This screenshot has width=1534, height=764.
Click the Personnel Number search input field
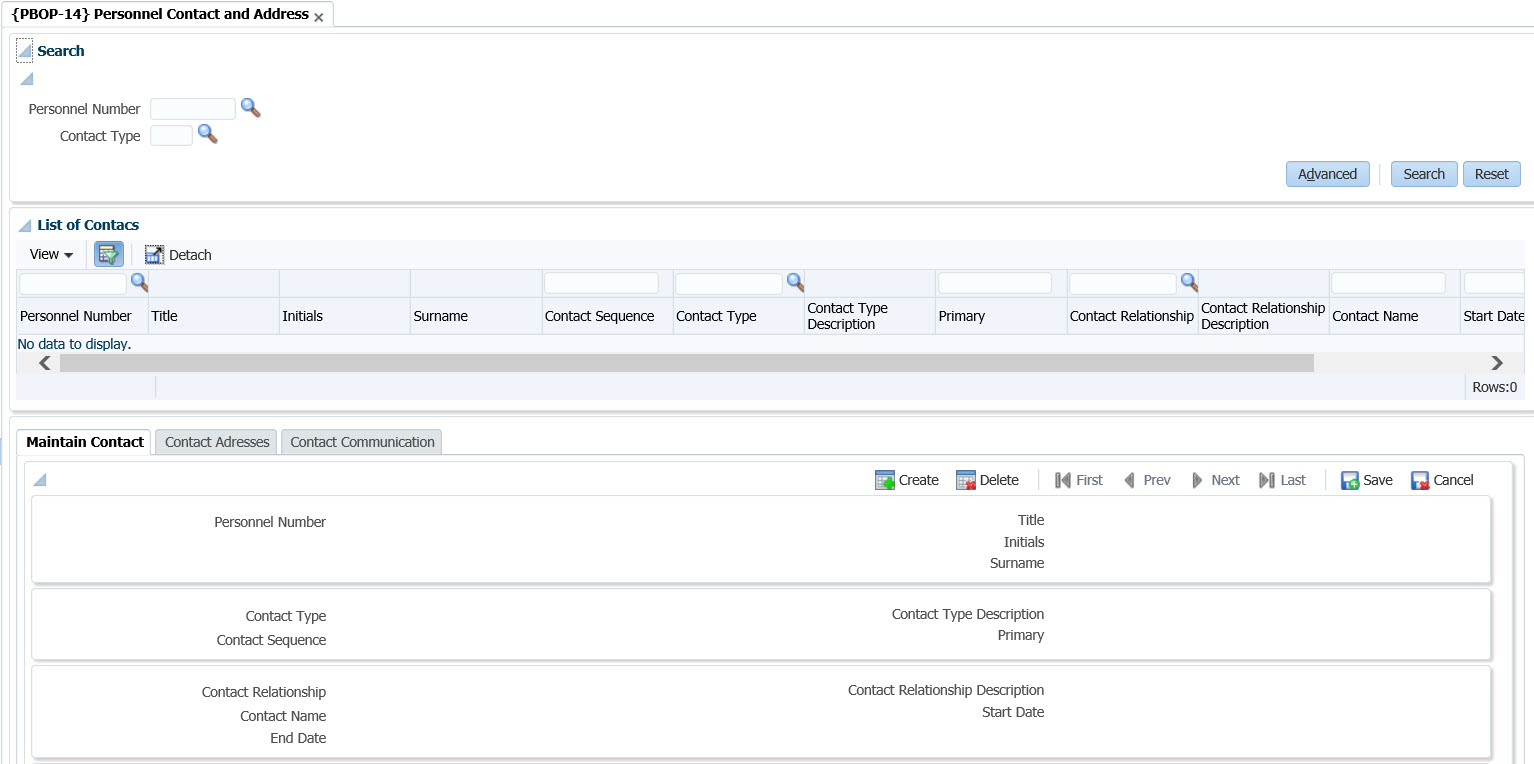[192, 109]
